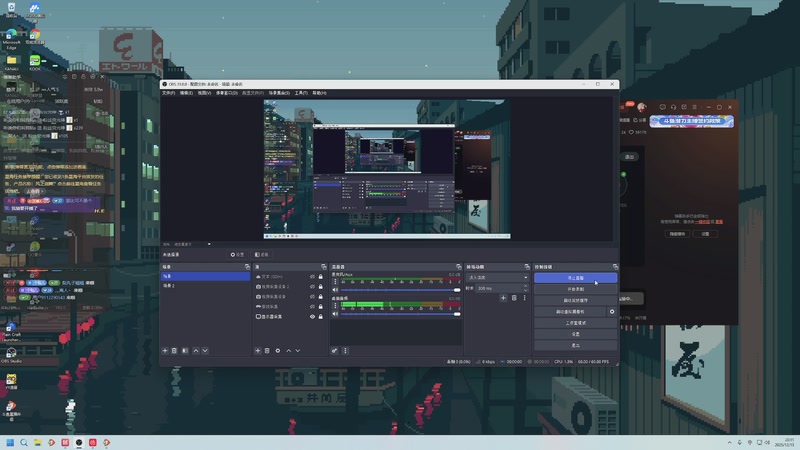Float the scene transitions dock popout icon
The height and width of the screenshot is (450, 800).
527,267
